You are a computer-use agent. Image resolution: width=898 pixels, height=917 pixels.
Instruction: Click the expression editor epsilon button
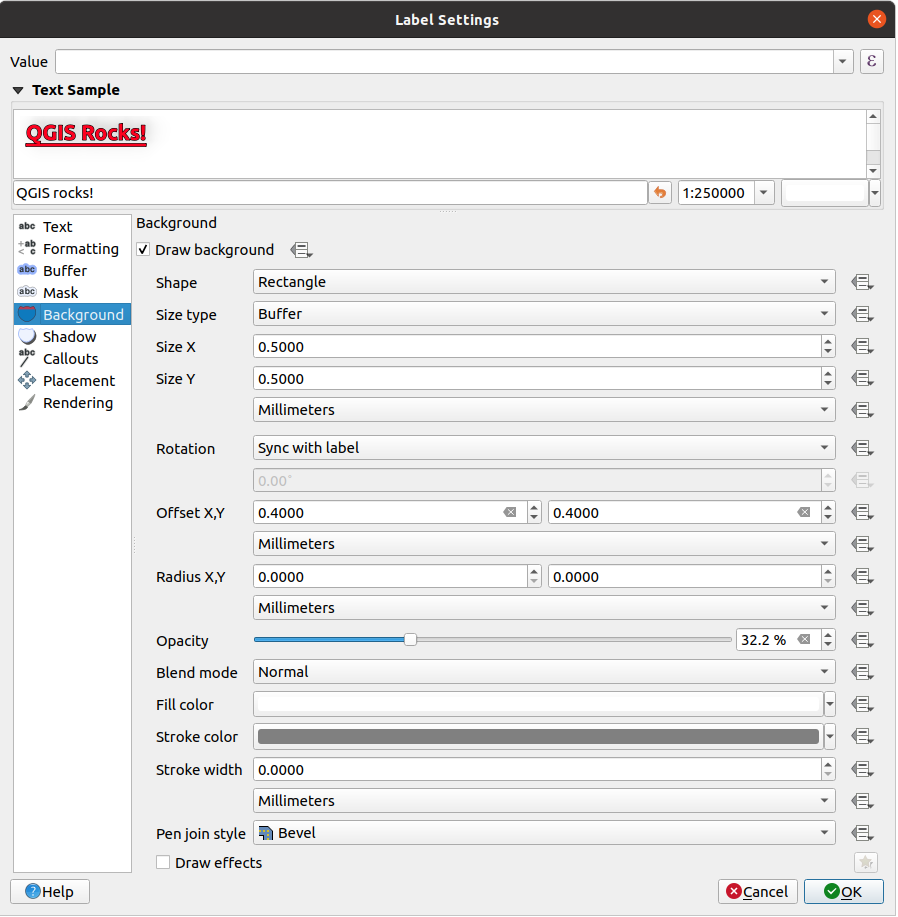click(x=871, y=61)
